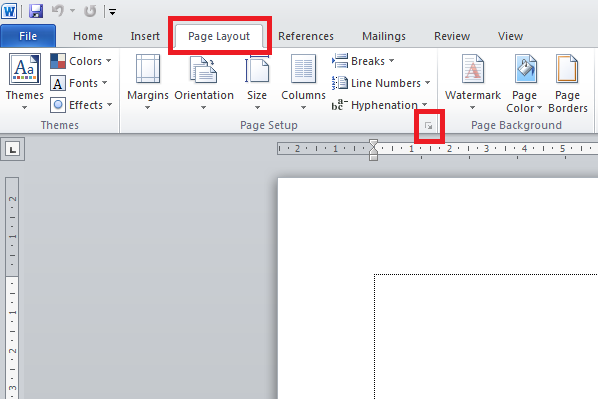Open the Line Numbers dropdown
This screenshot has width=598, height=399.
pyautogui.click(x=381, y=83)
